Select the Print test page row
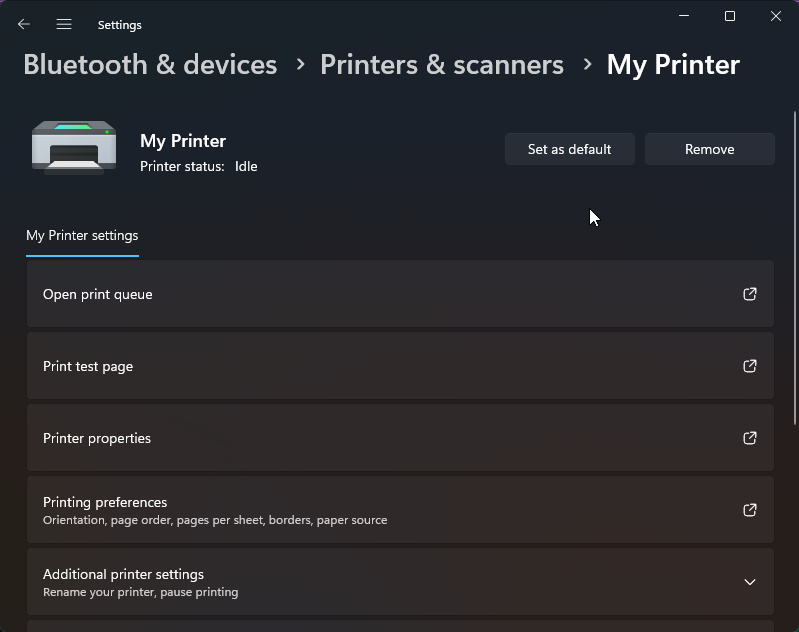This screenshot has width=799, height=632. tap(400, 366)
